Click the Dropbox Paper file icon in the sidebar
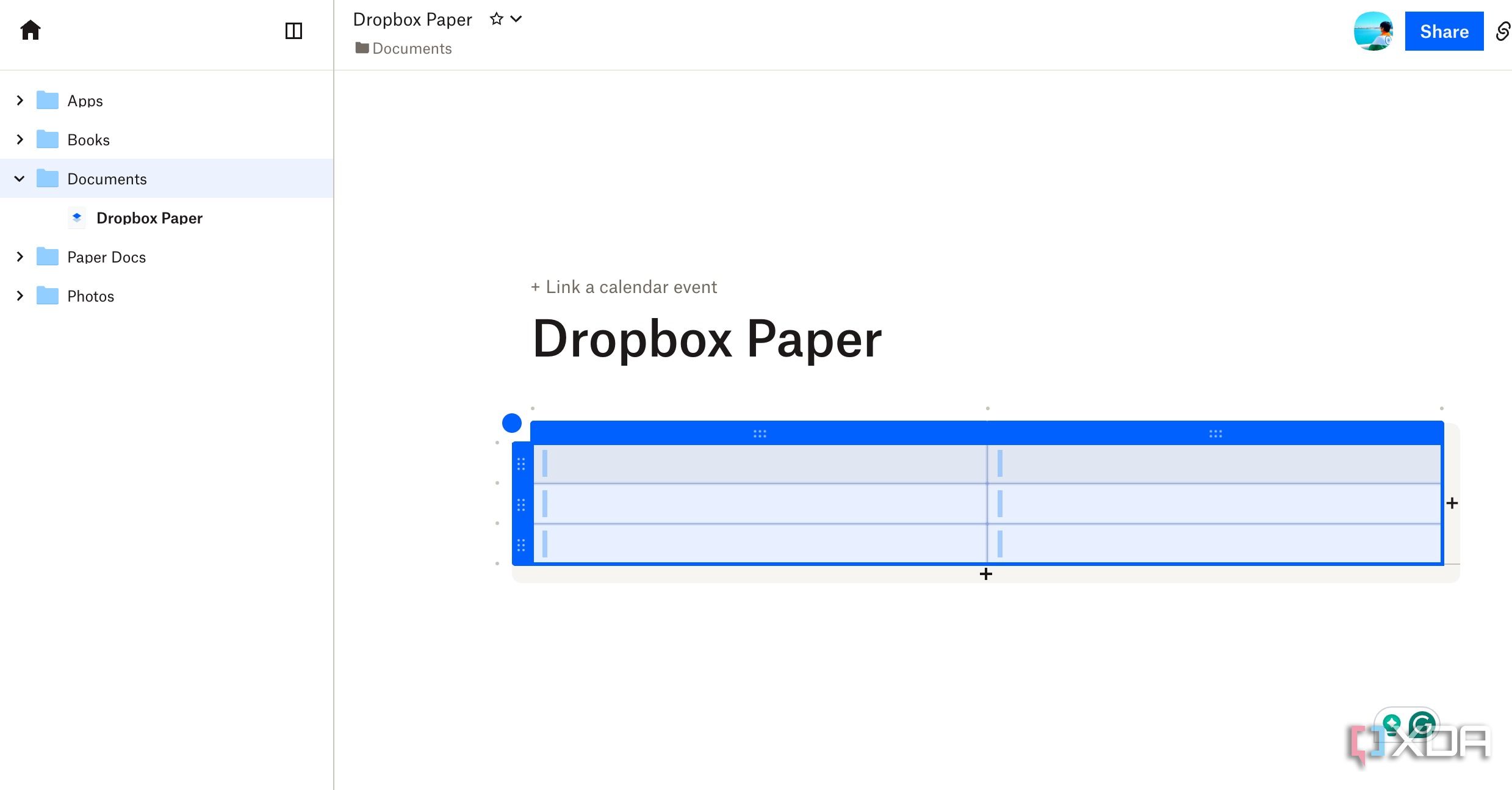Screen dimensions: 1512x790 (76, 217)
